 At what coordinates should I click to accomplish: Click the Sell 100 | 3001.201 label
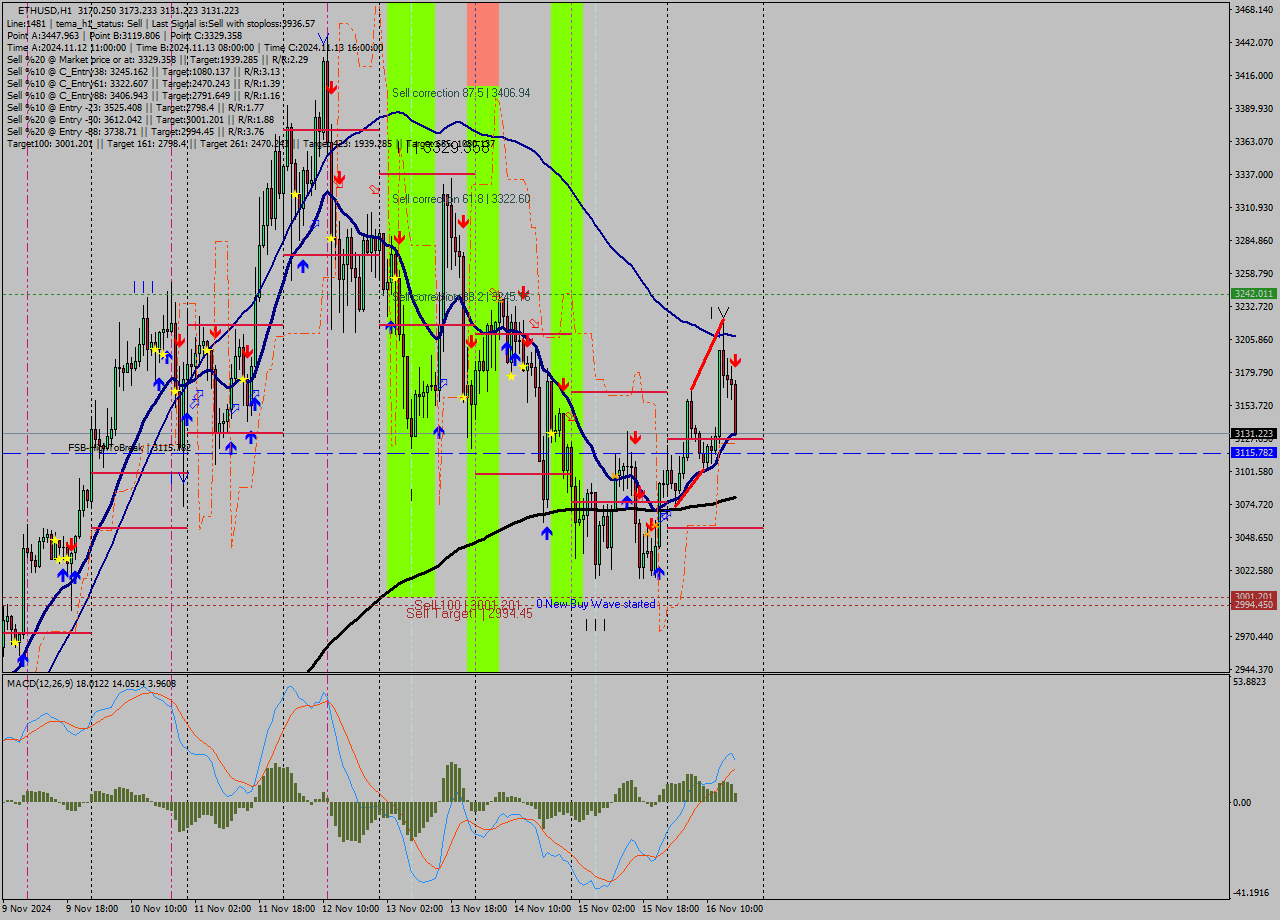click(x=468, y=605)
